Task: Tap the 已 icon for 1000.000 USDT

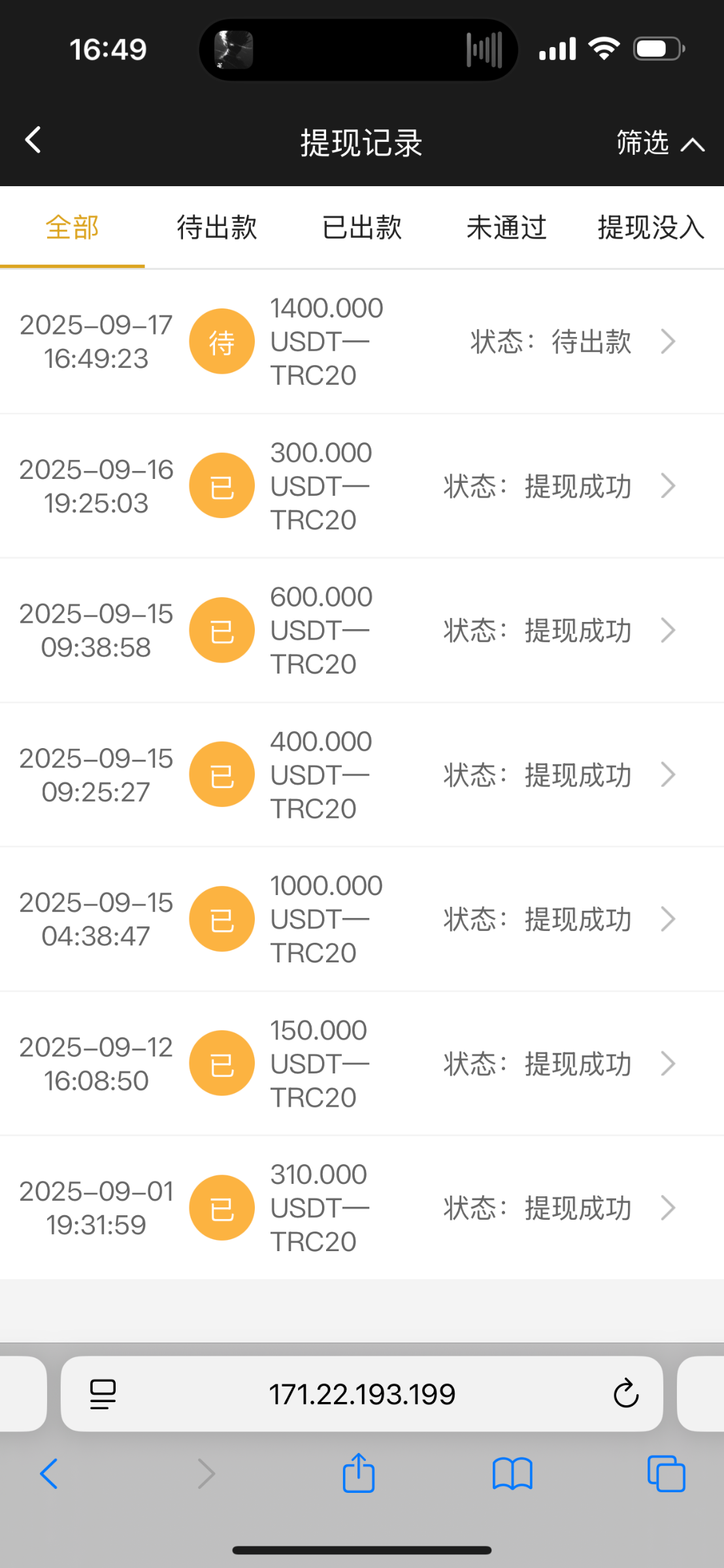Action: (222, 919)
